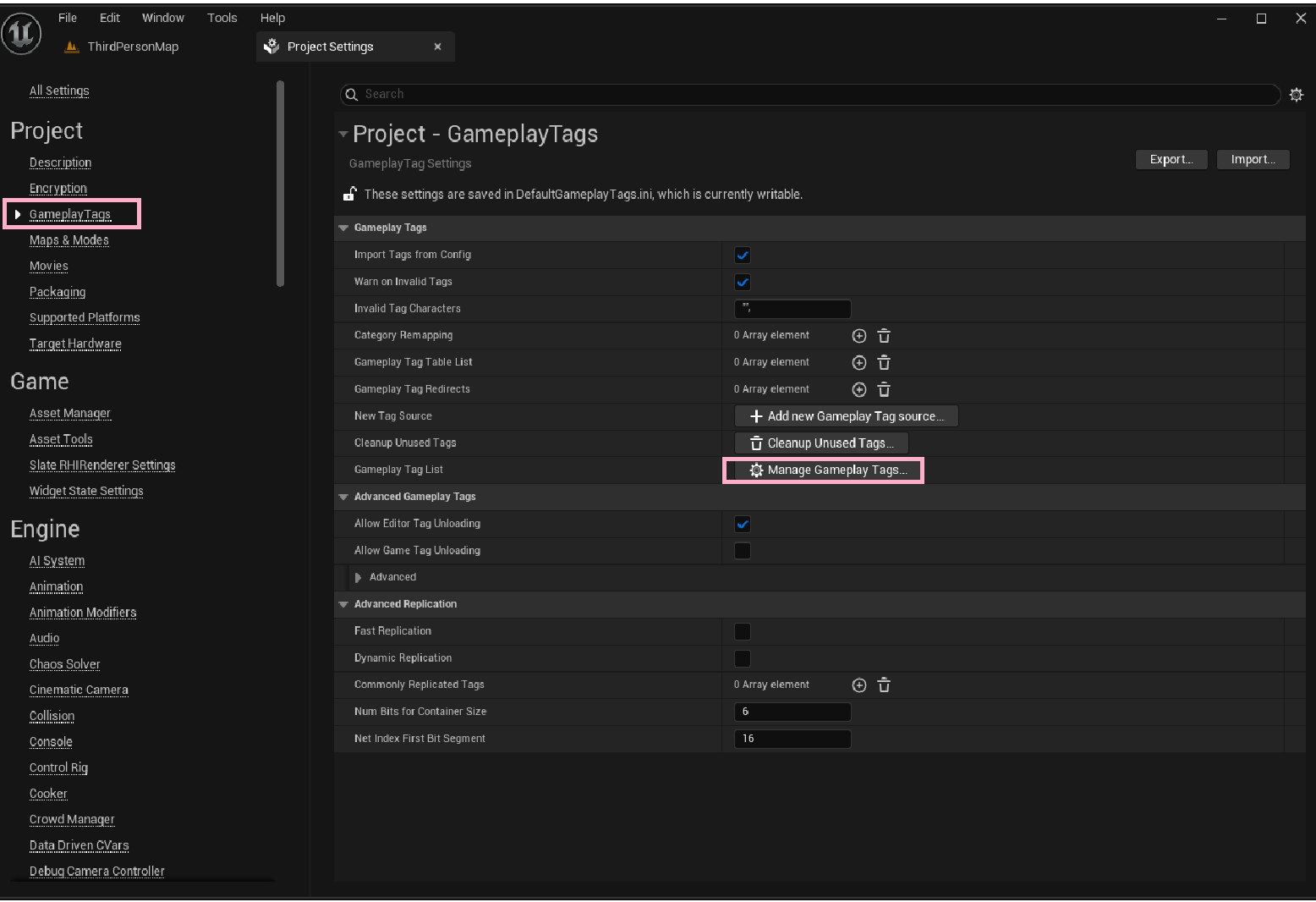Open Description project settings
Viewport: 1316px width, 902px height.
coord(60,162)
